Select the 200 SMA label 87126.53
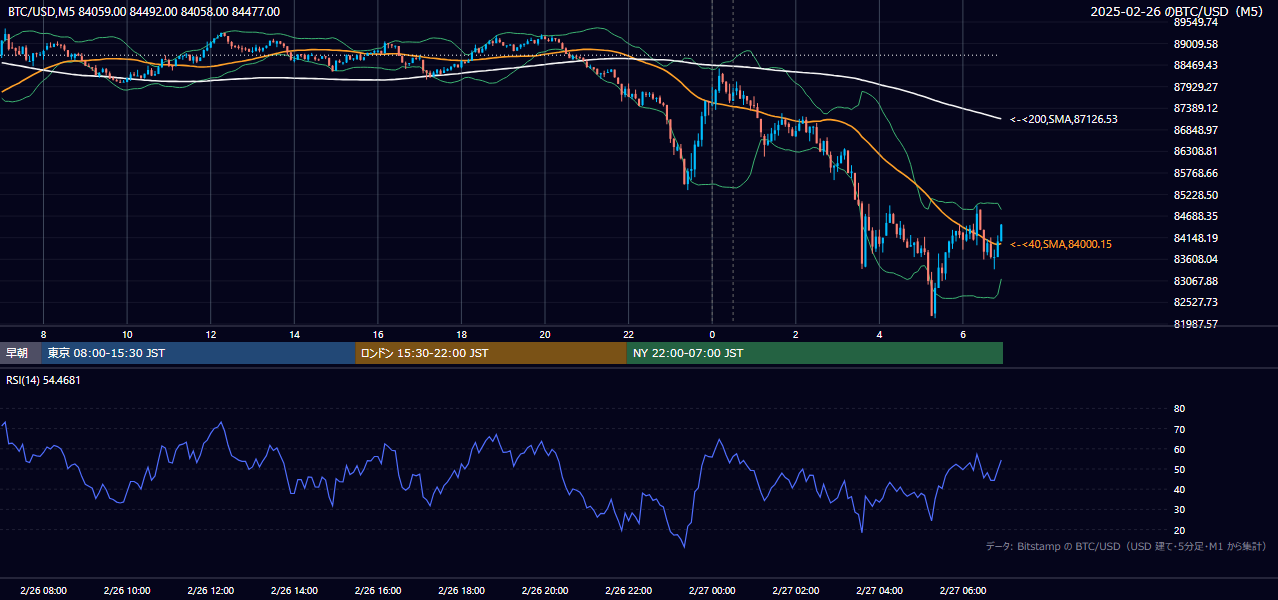This screenshot has height=600, width=1278. [x=1064, y=119]
